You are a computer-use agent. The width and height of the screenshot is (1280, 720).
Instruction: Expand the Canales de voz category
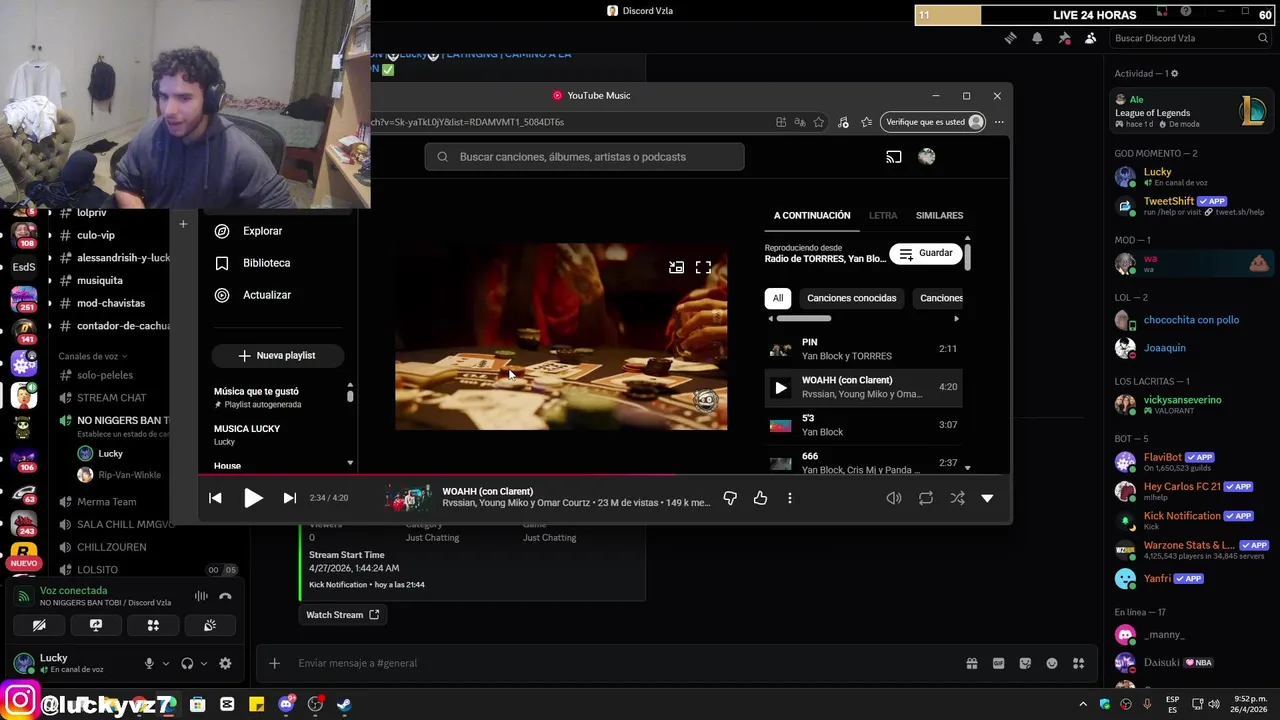click(93, 356)
